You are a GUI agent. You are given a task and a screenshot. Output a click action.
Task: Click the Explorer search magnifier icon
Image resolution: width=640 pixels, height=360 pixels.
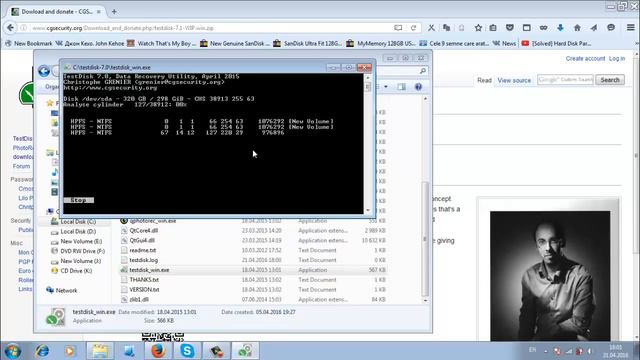[x=423, y=71]
